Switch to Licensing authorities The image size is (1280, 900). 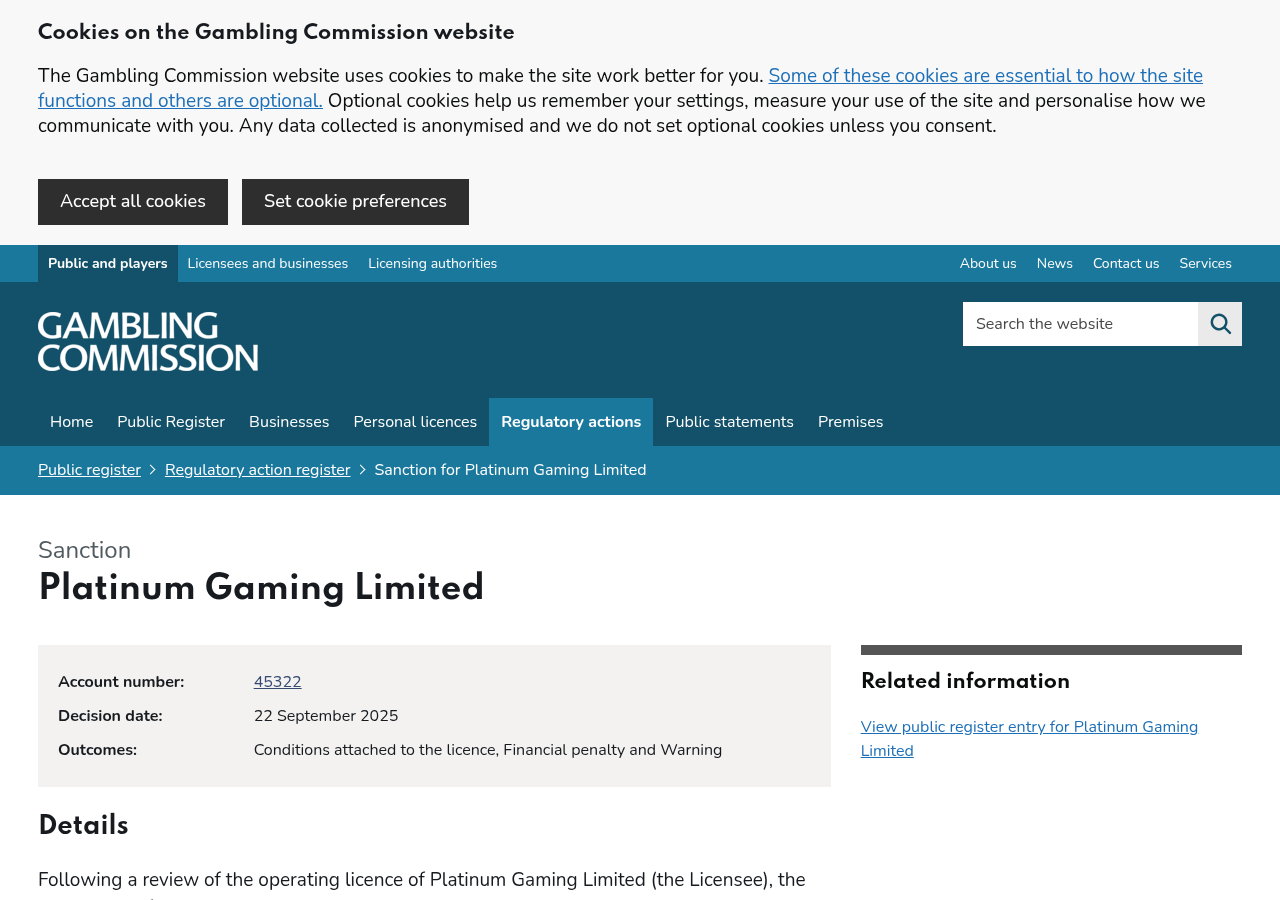coord(433,264)
